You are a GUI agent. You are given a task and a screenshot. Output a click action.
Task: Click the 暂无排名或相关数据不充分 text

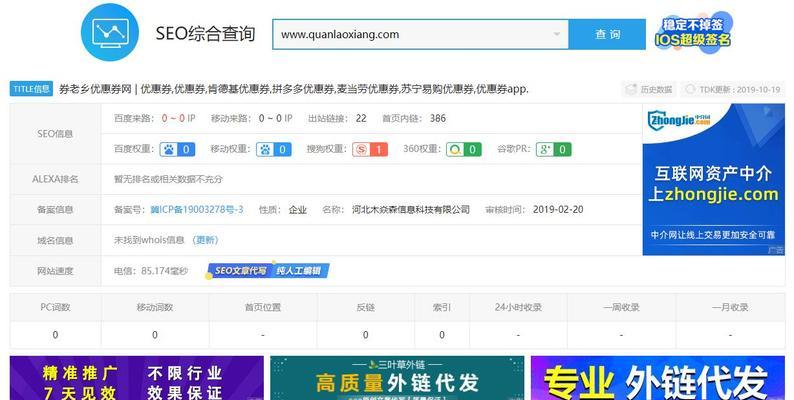click(x=168, y=179)
